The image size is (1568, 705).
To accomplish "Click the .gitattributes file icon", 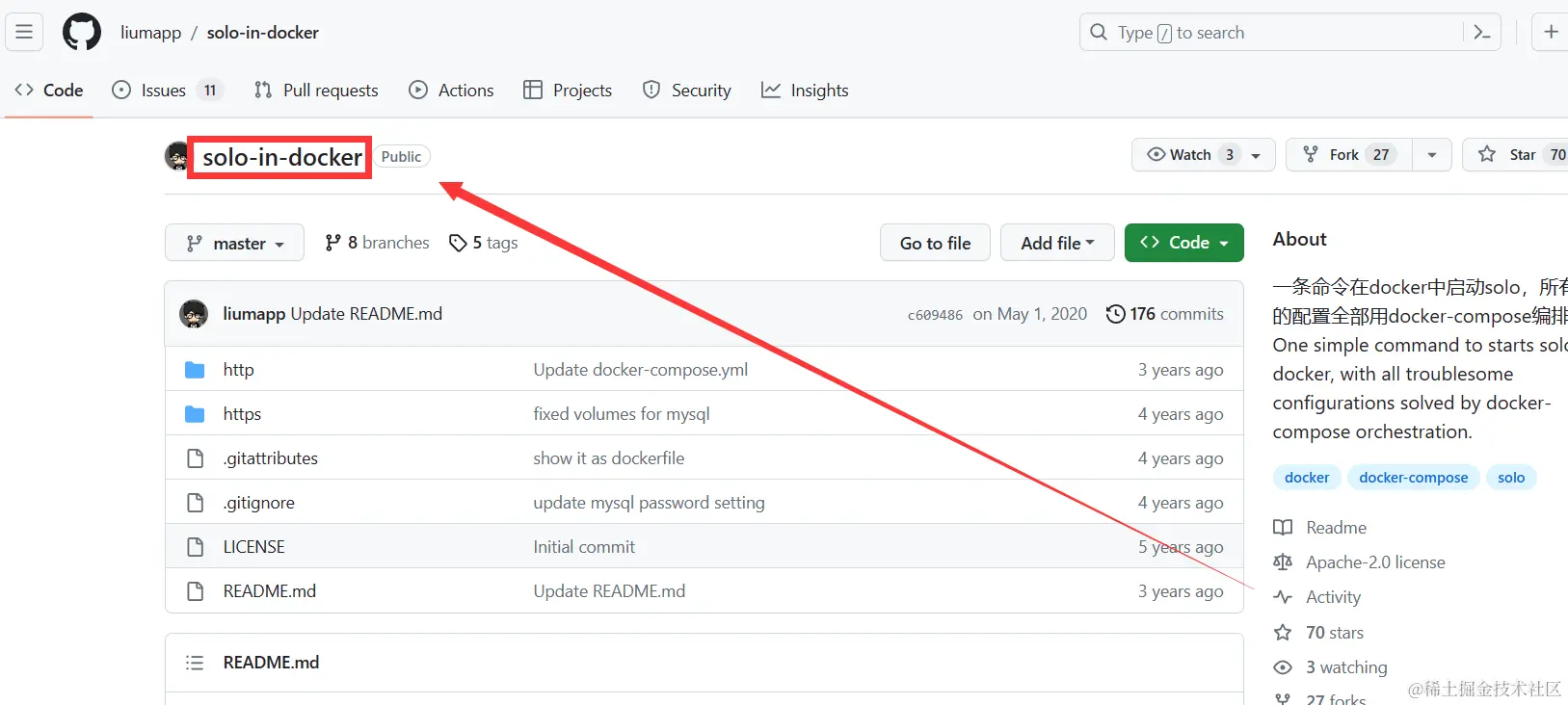I will [x=196, y=458].
